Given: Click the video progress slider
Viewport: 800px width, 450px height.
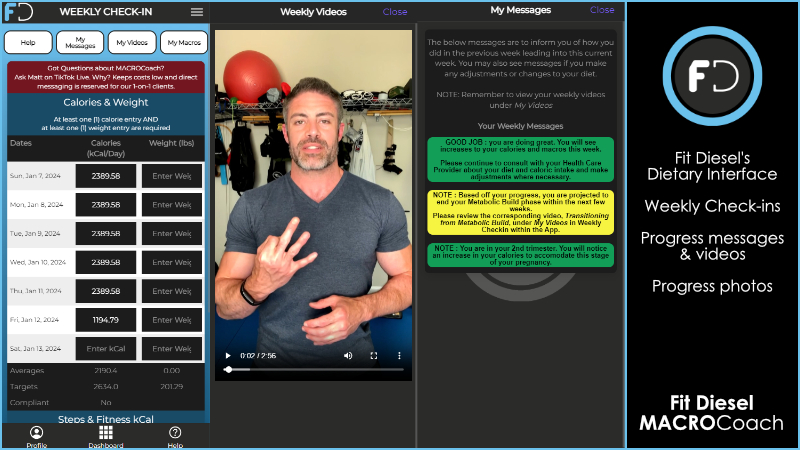Looking at the screenshot, I should (x=313, y=369).
